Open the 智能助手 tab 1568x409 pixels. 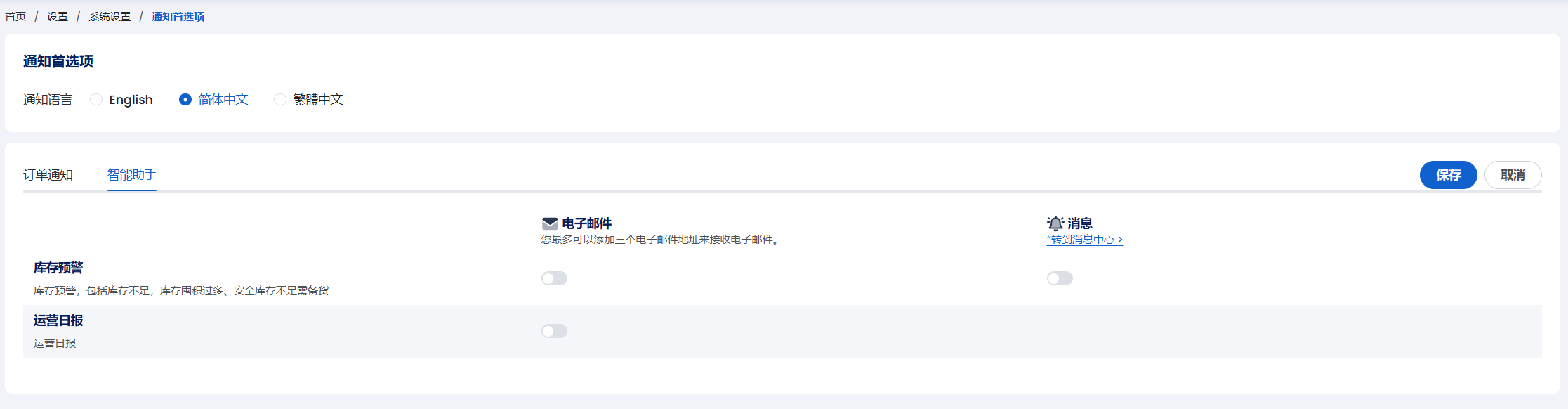pos(132,175)
